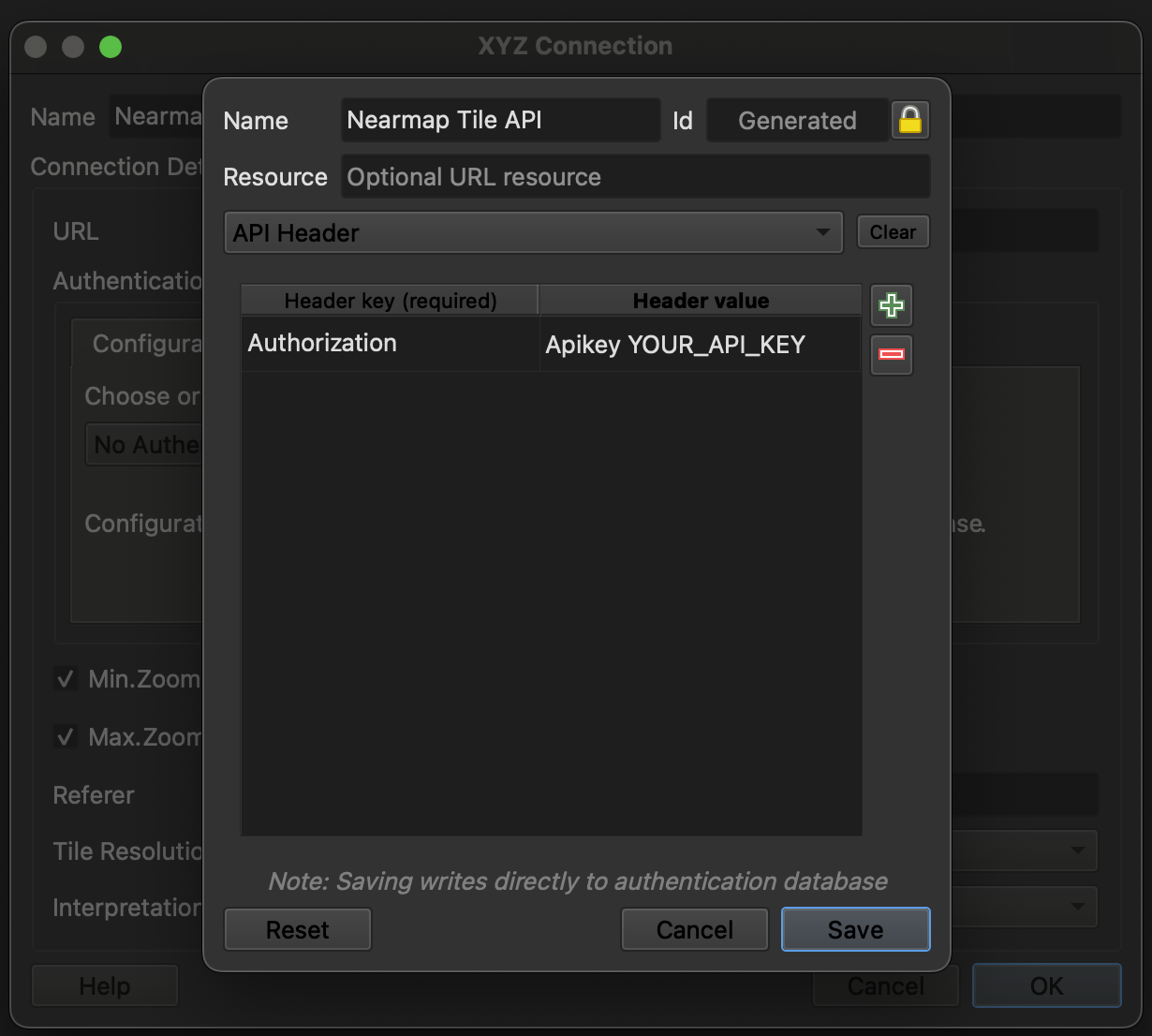Open Help for XYZ Connection
Viewport: 1152px width, 1036px height.
pos(104,985)
